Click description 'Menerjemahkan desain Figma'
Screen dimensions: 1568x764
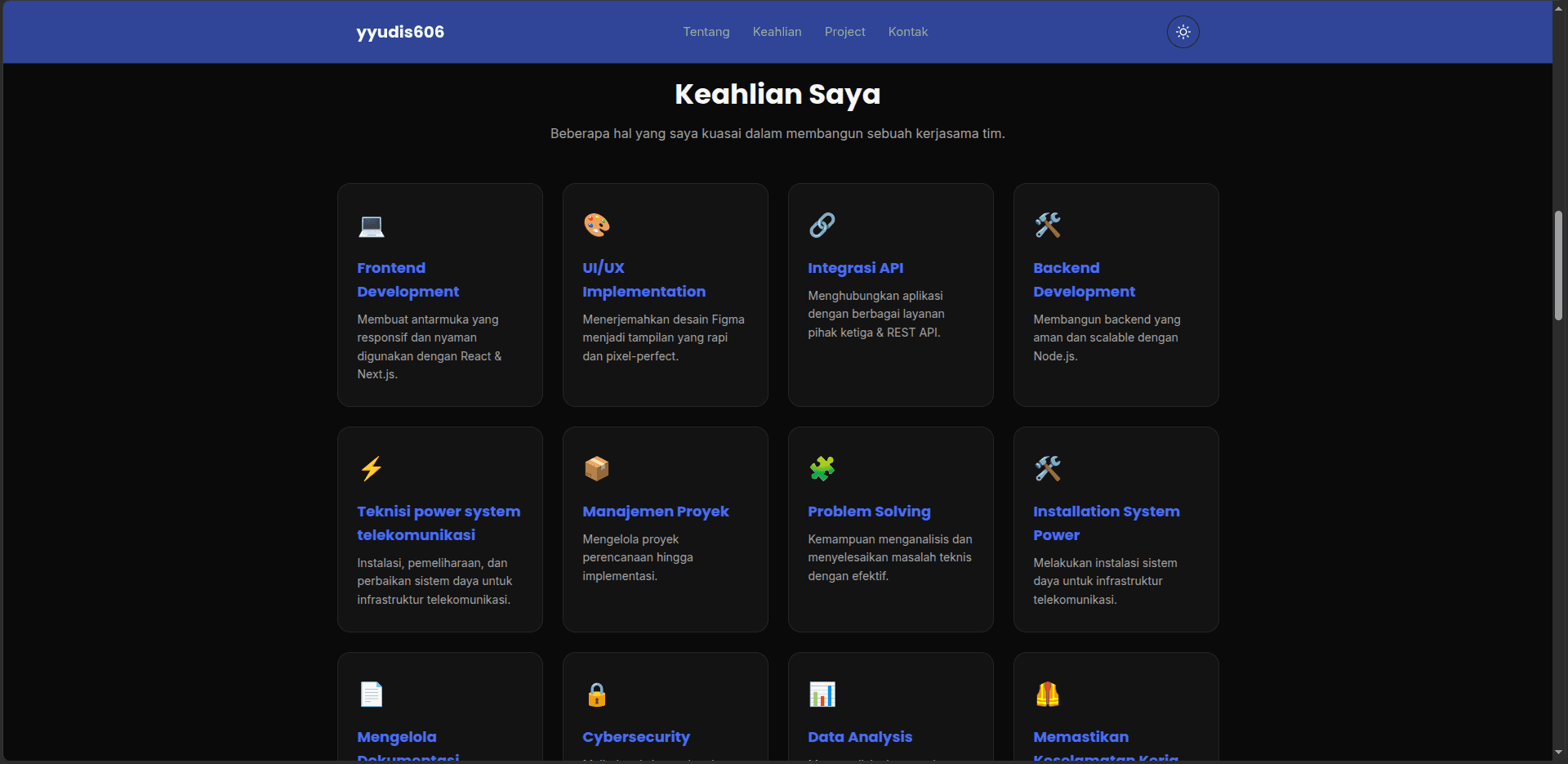(x=663, y=337)
